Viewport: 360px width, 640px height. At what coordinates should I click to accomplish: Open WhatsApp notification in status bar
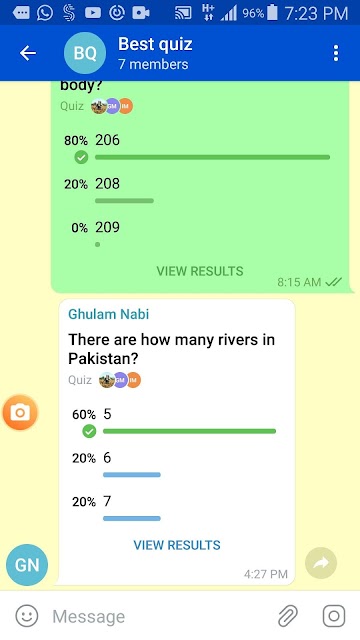coord(44,13)
